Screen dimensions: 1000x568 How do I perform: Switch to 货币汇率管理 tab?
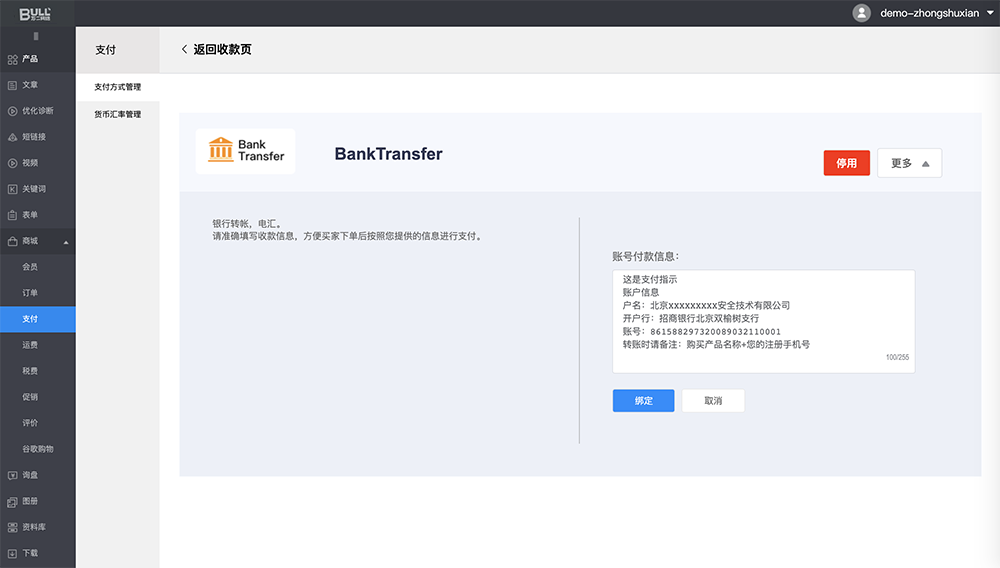117,115
